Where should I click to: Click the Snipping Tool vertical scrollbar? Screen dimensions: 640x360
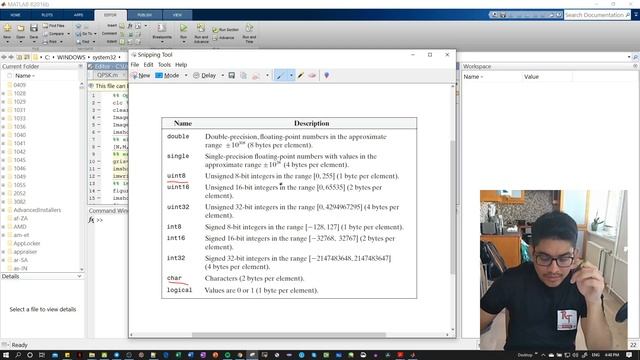tap(452, 207)
